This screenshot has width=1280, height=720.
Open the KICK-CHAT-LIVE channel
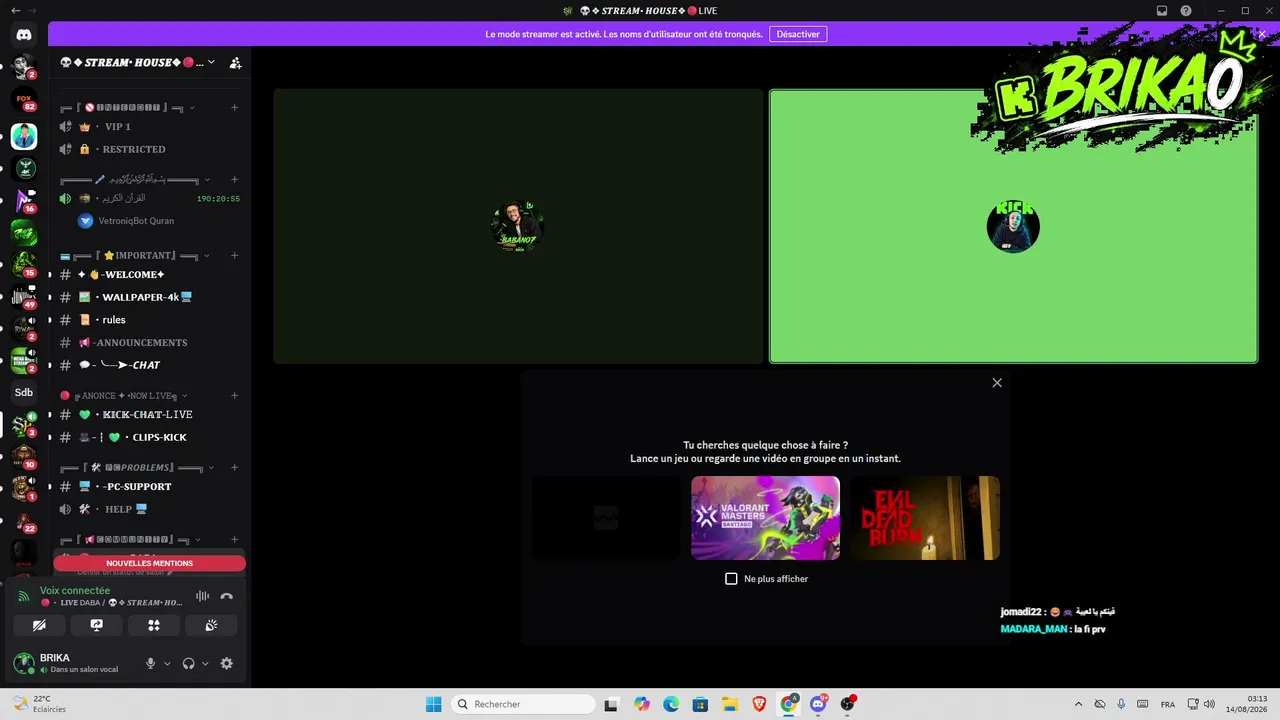coord(149,415)
